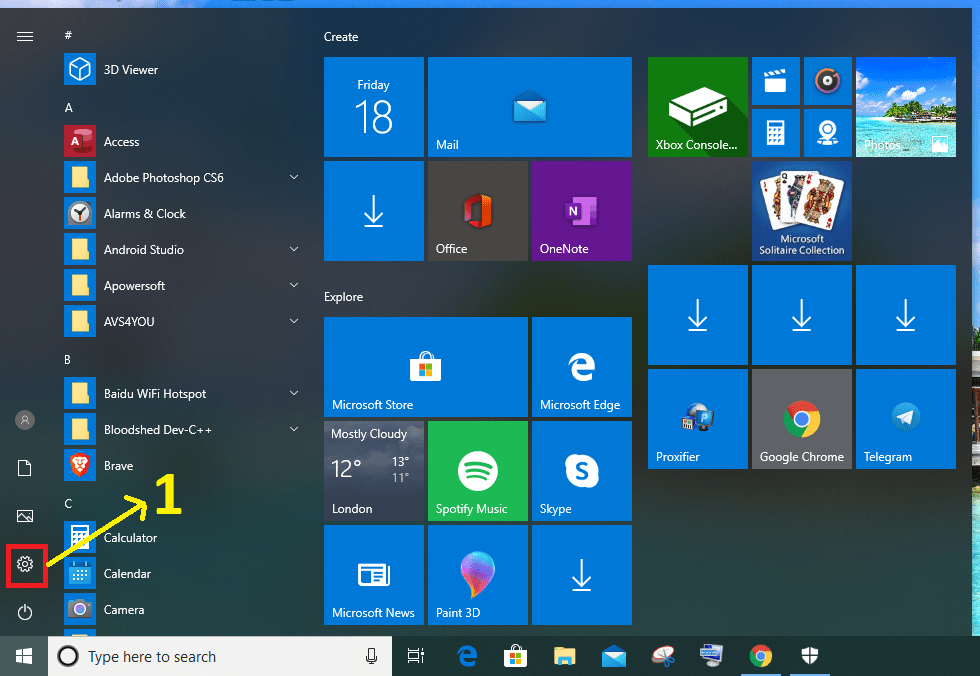
Task: Open the Paint 3D tile
Action: click(x=478, y=575)
